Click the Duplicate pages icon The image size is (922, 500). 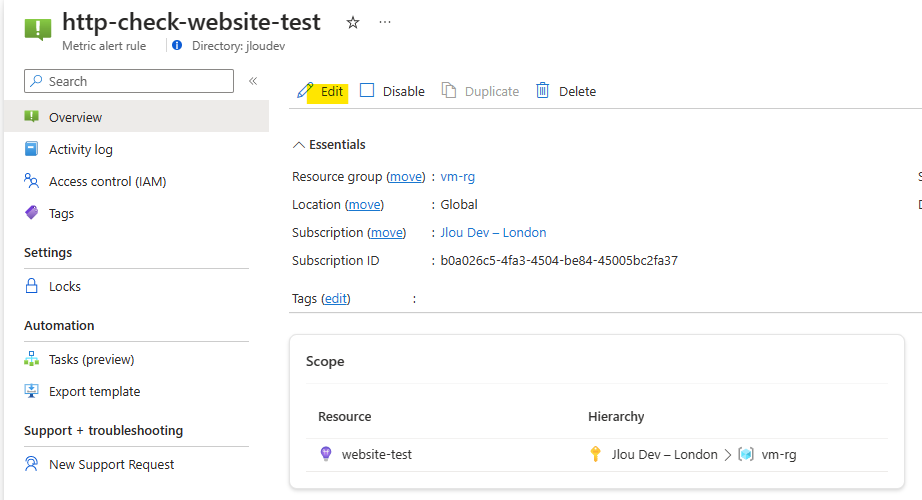(449, 91)
